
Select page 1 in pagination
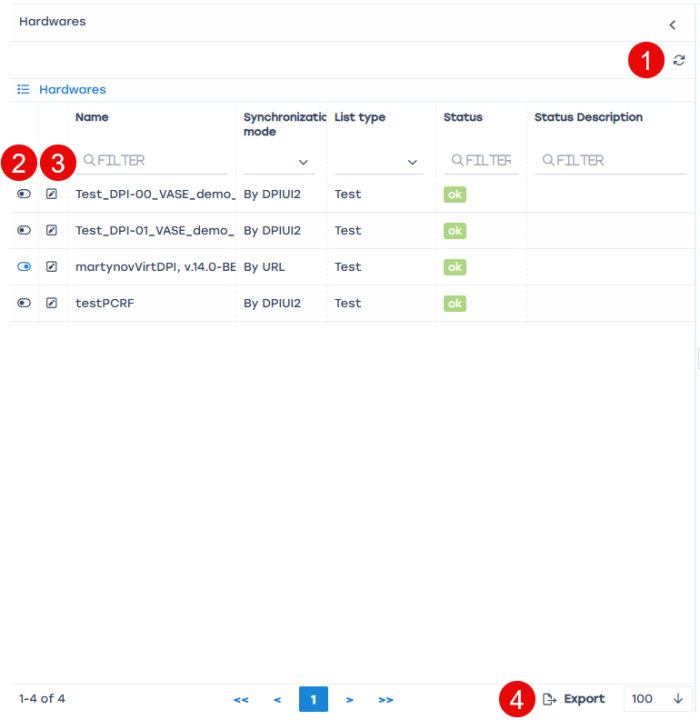pos(313,699)
